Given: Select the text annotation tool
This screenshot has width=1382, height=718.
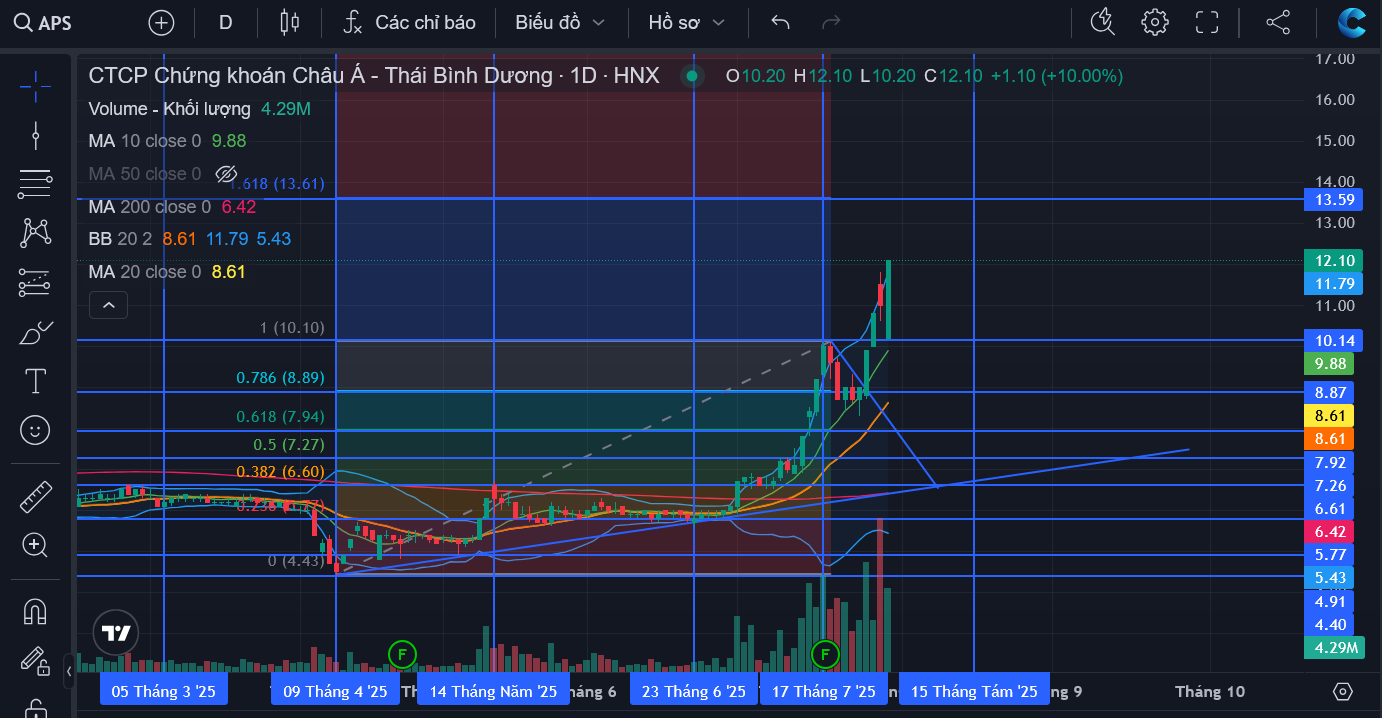Looking at the screenshot, I should [35, 381].
